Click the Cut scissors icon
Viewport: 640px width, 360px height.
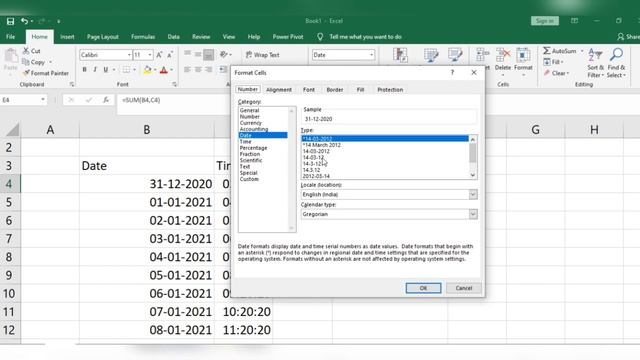pos(26,51)
